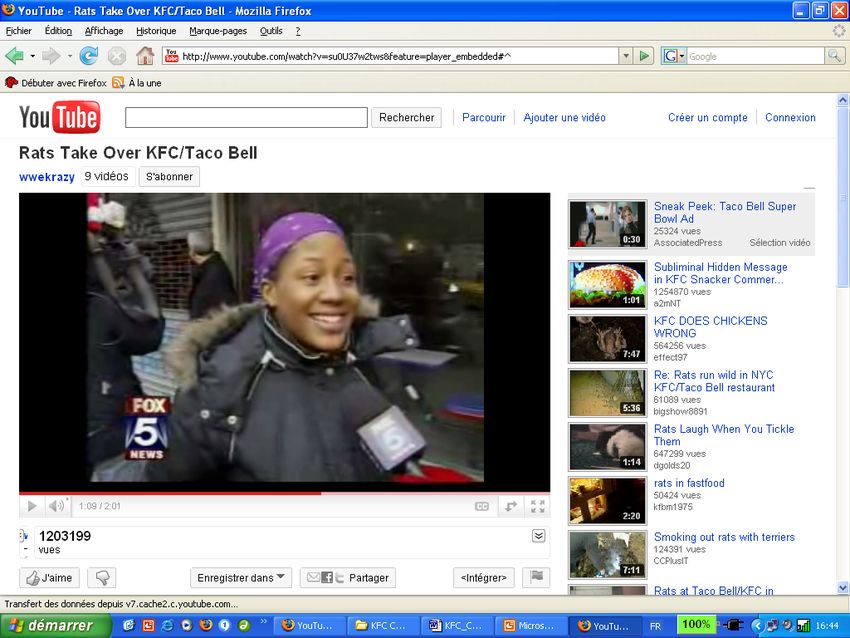Image resolution: width=850 pixels, height=638 pixels.
Task: Focus the browser URL address field
Action: coord(398,56)
